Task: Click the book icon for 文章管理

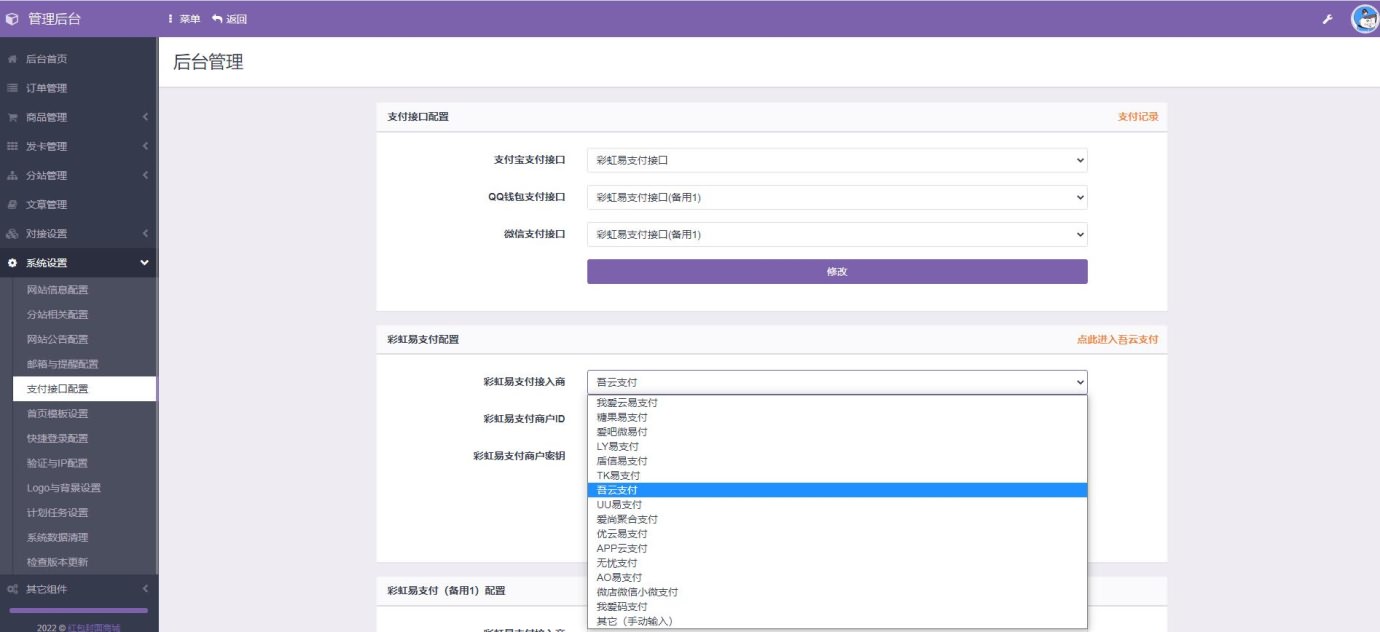Action: 12,204
